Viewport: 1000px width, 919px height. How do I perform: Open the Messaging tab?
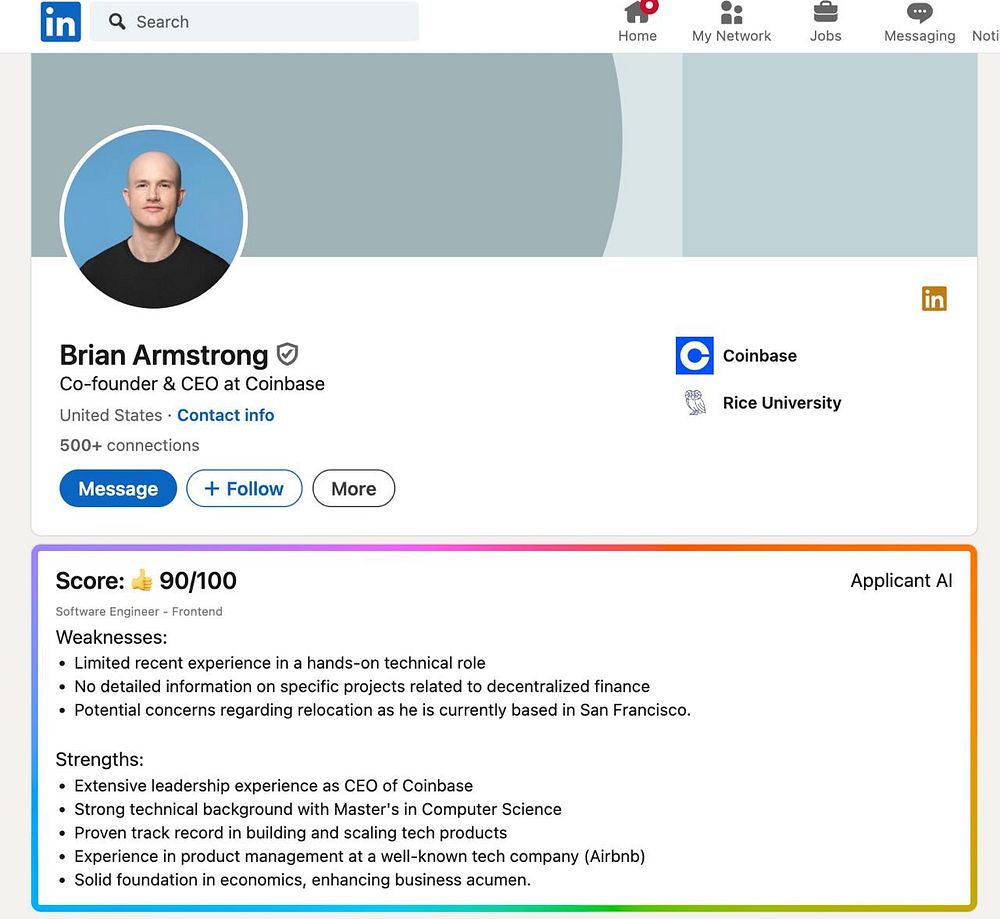click(x=919, y=22)
